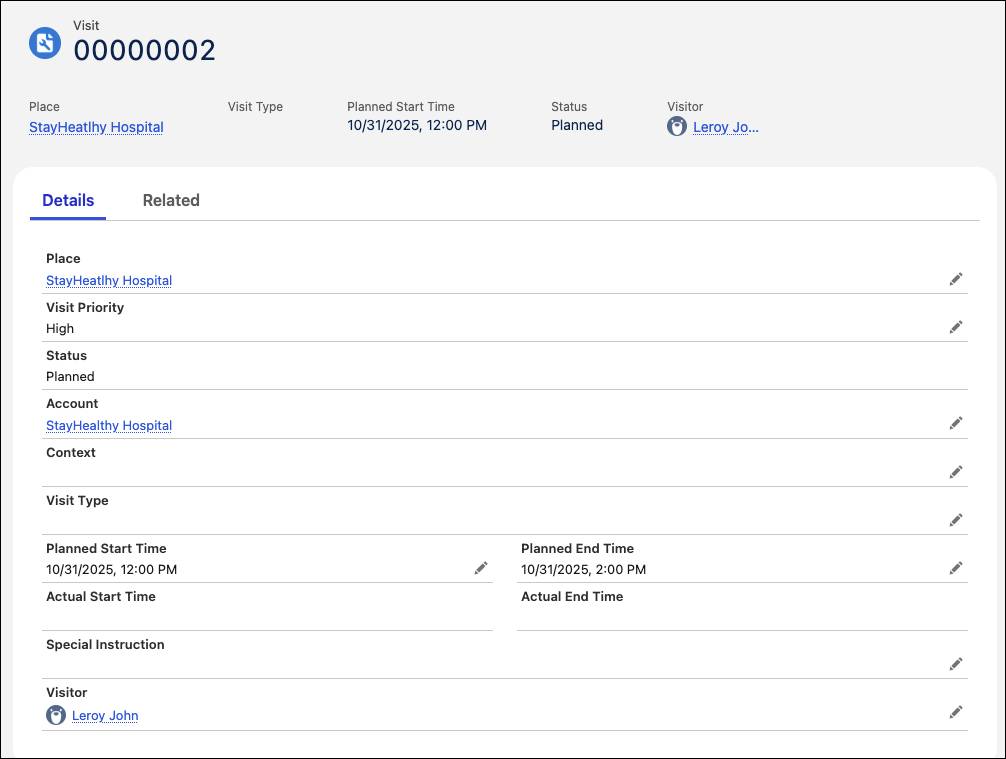Click the edit pencil beside Visitor field

(956, 711)
